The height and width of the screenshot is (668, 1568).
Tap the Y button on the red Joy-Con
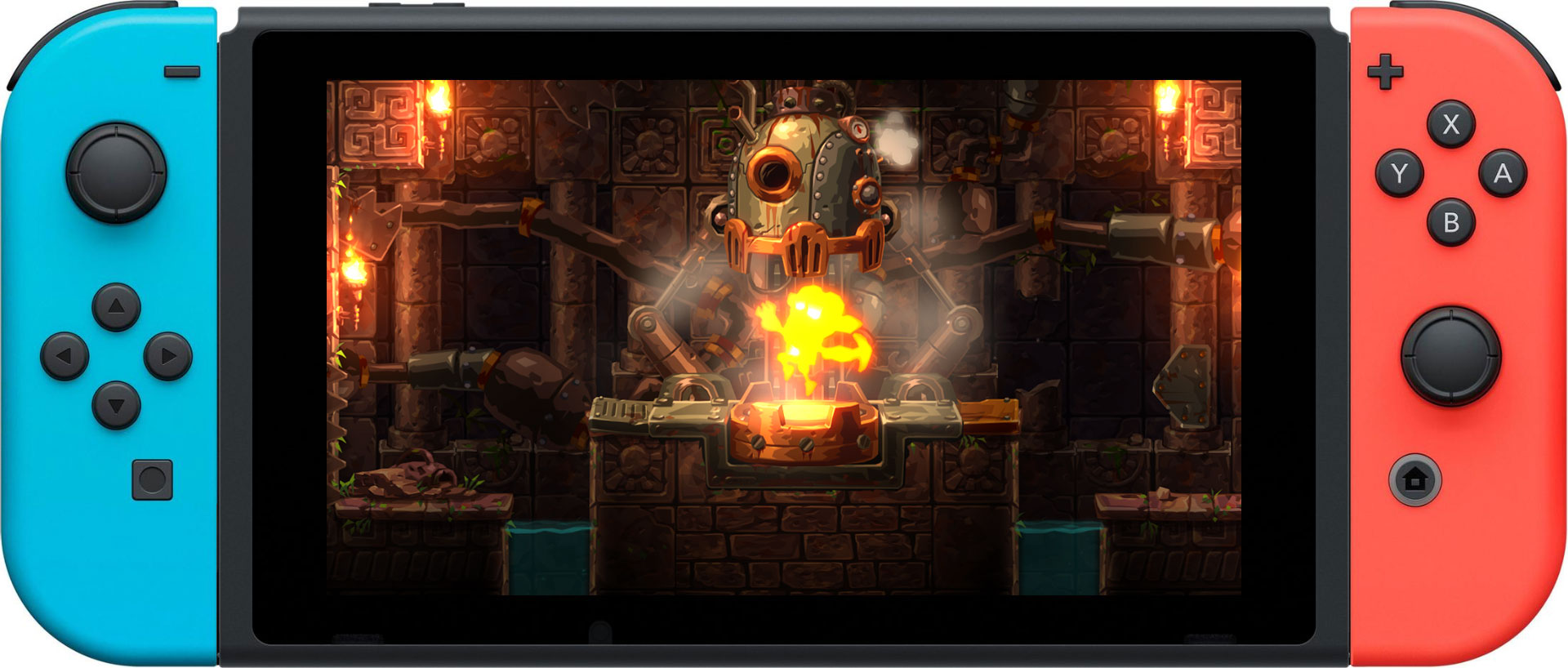[1400, 173]
